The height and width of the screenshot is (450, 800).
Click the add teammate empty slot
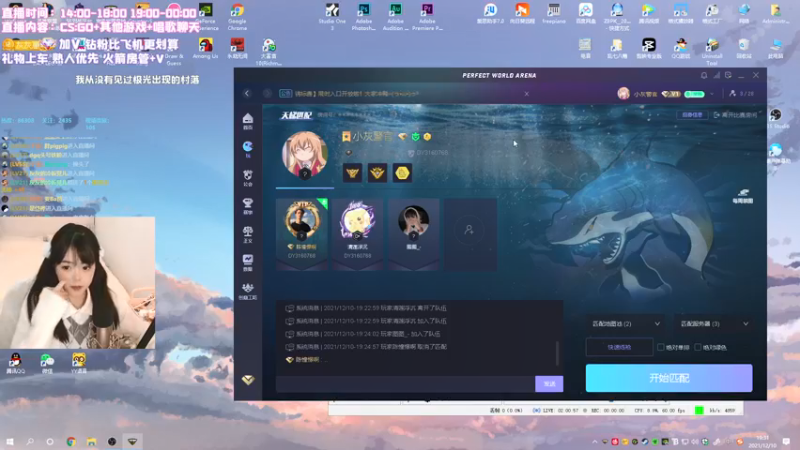469,234
